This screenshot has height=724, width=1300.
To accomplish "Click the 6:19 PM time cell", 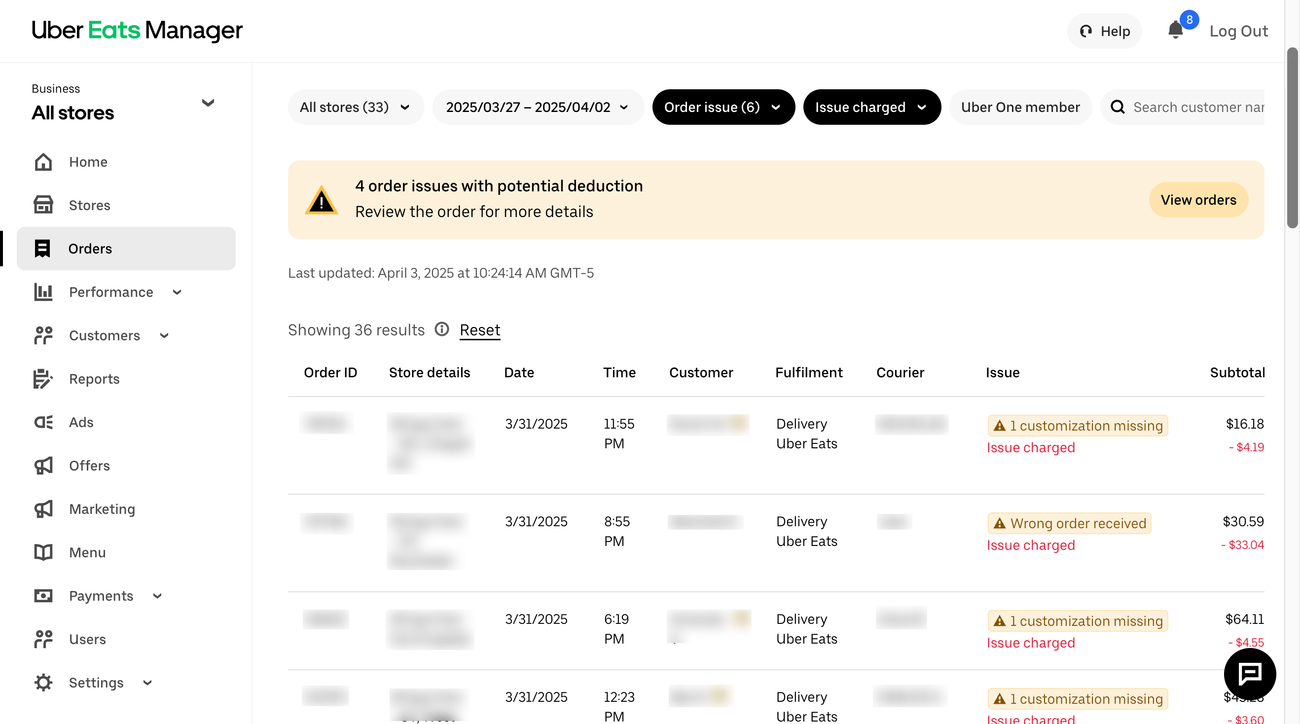I will coord(616,629).
